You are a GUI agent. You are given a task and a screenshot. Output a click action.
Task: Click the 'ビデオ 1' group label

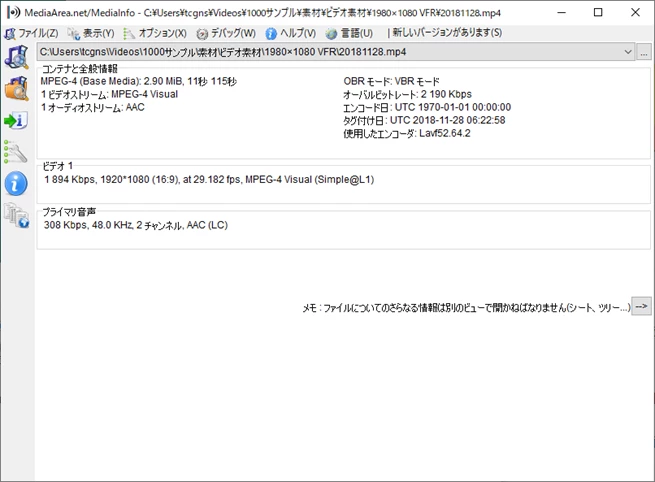pyautogui.click(x=58, y=166)
